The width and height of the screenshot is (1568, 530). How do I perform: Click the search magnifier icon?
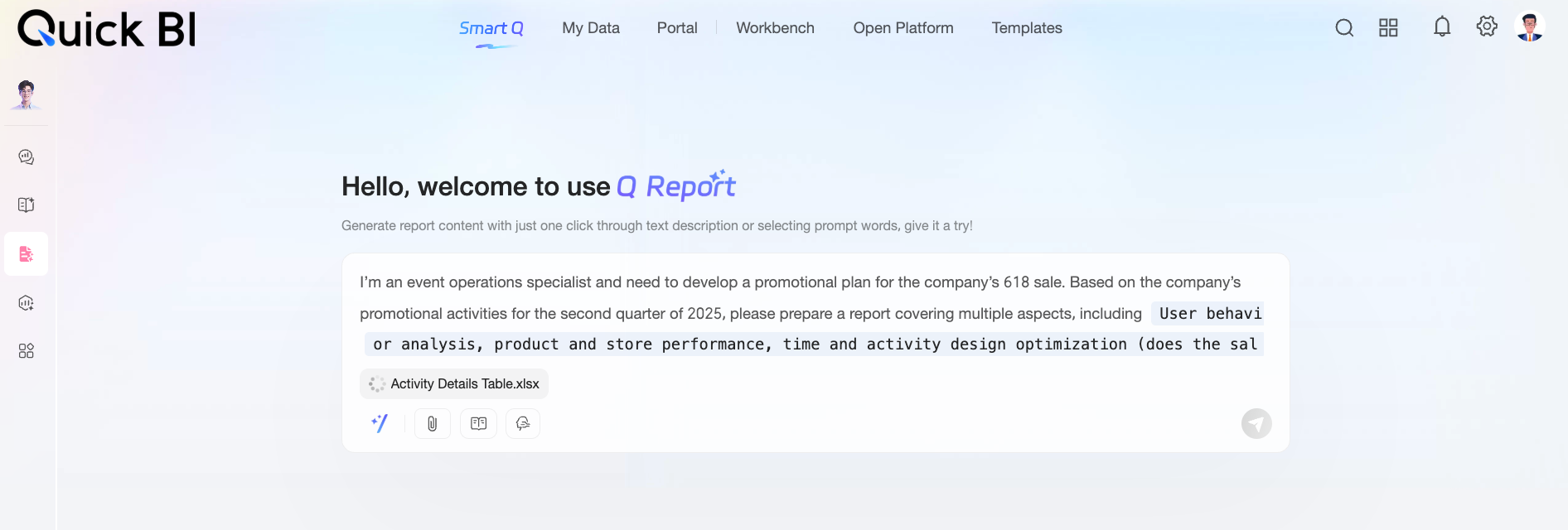point(1344,28)
